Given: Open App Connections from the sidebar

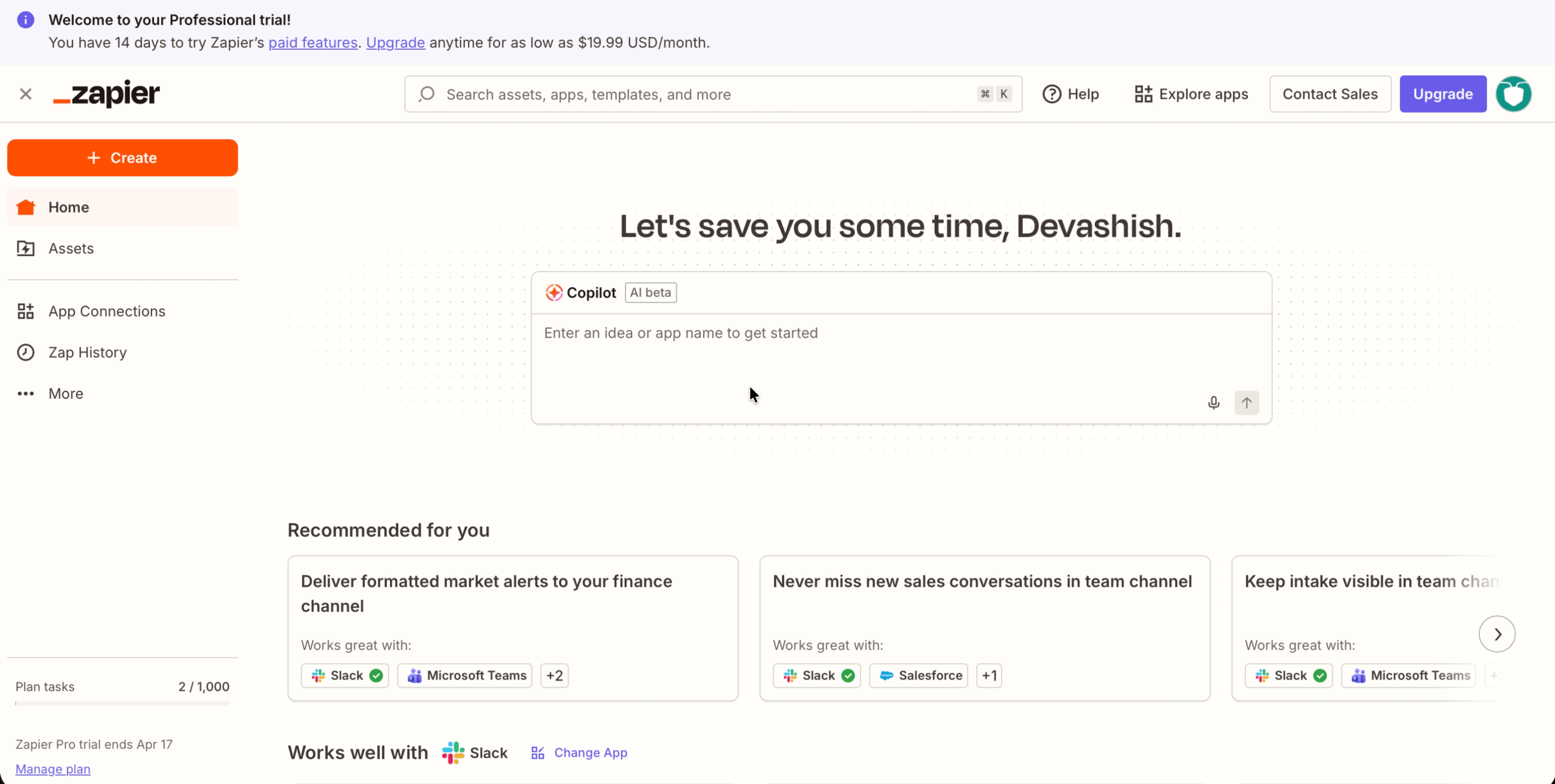Looking at the screenshot, I should point(107,311).
